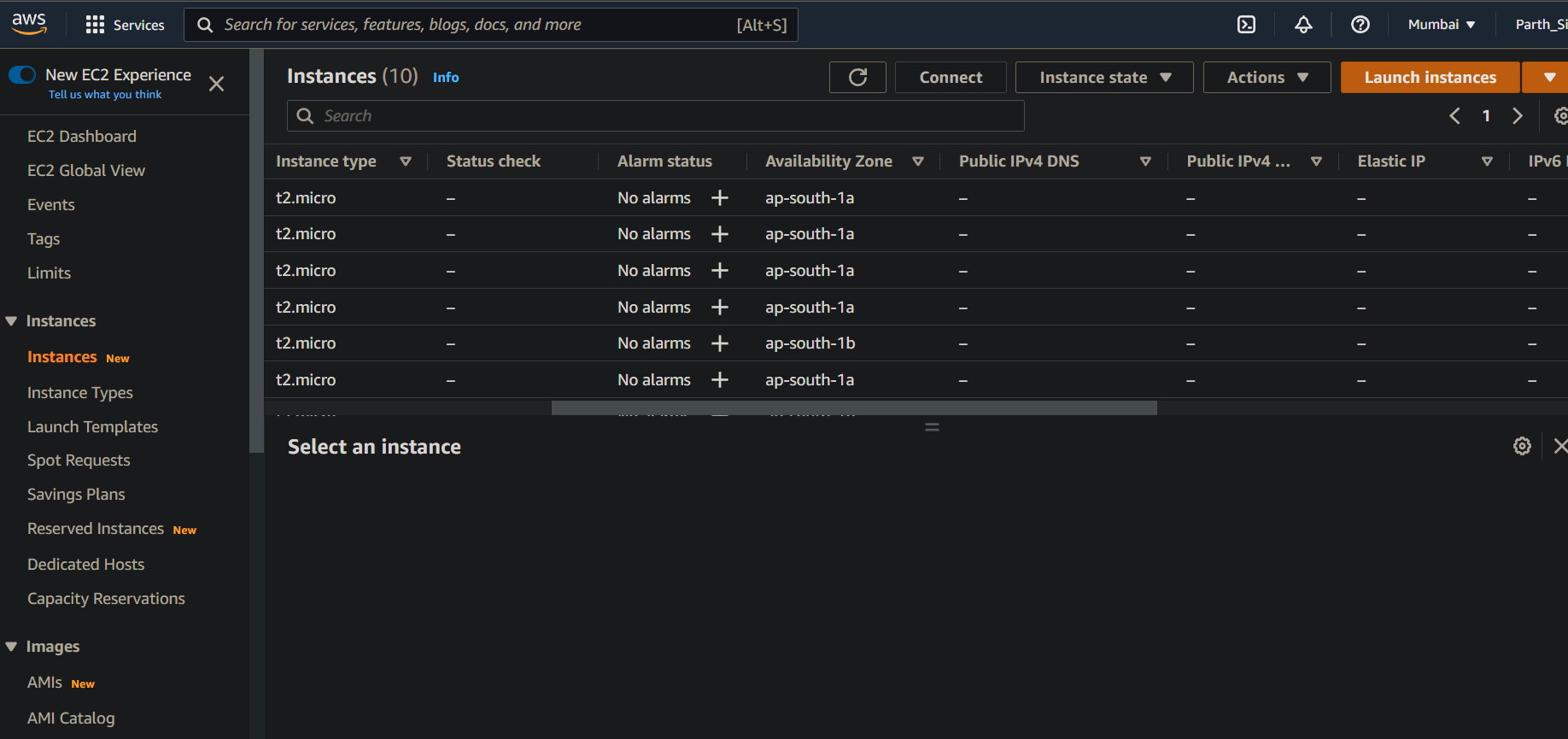Go to the next page of instances
1568x739 pixels.
(1517, 116)
